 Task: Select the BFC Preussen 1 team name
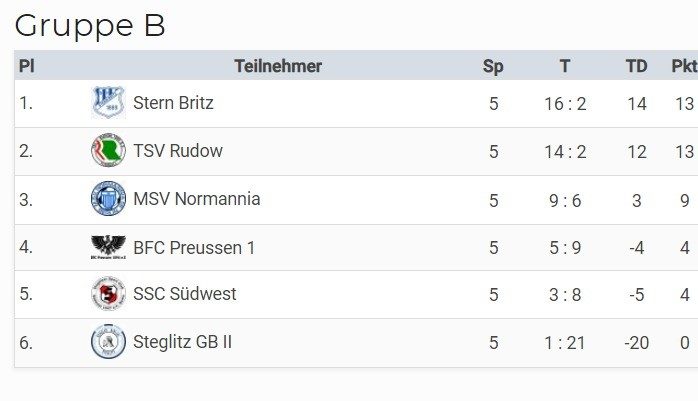click(194, 247)
